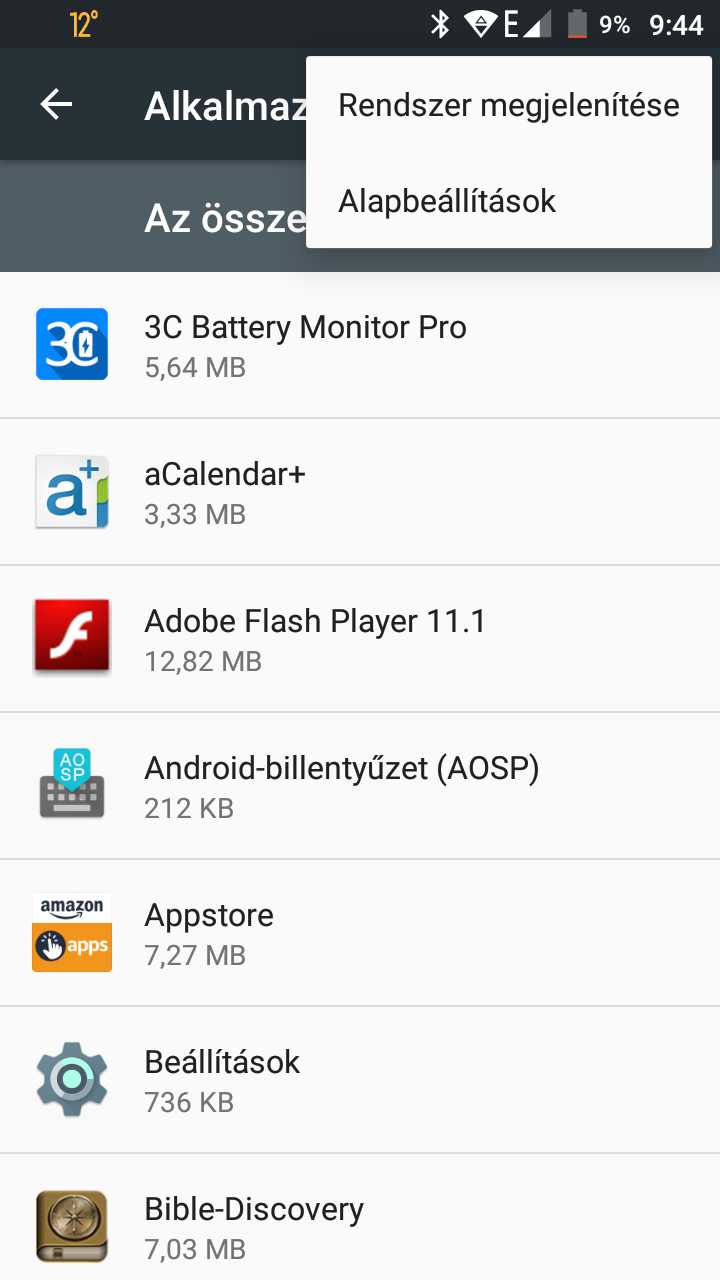Tap the back arrow icon
The width and height of the screenshot is (720, 1280).
pyautogui.click(x=57, y=104)
